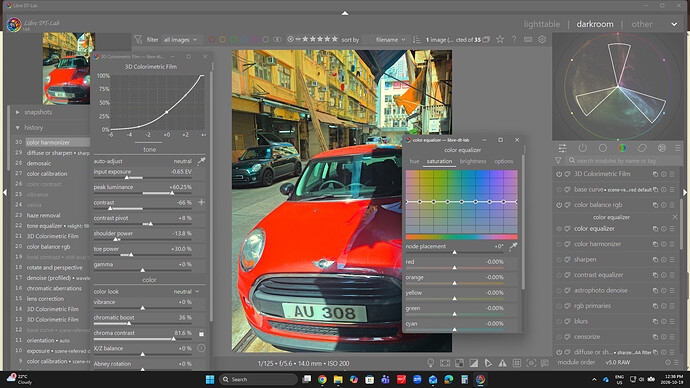Click the search modules input field
690x388 pixels.
(x=624, y=161)
